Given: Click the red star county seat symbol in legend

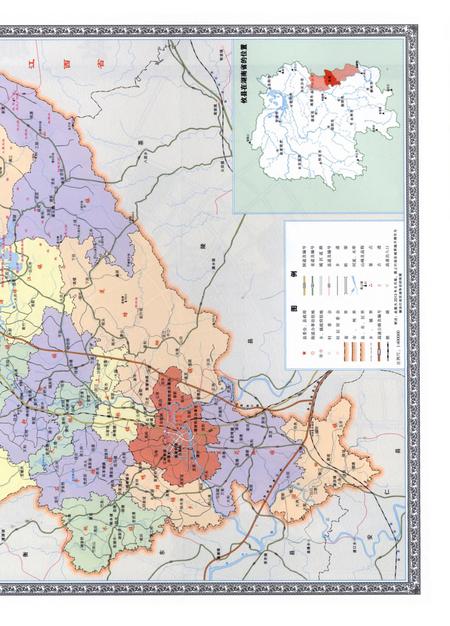Looking at the screenshot, I should coord(304,353).
